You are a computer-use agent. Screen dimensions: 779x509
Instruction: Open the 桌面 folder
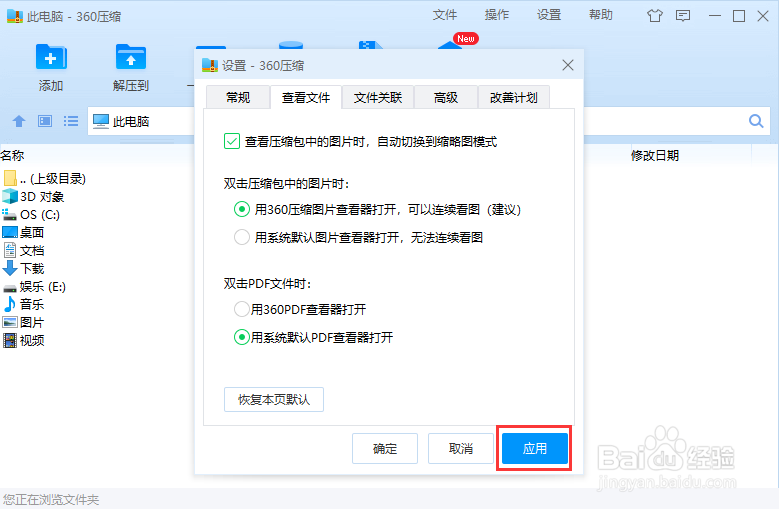click(23, 232)
